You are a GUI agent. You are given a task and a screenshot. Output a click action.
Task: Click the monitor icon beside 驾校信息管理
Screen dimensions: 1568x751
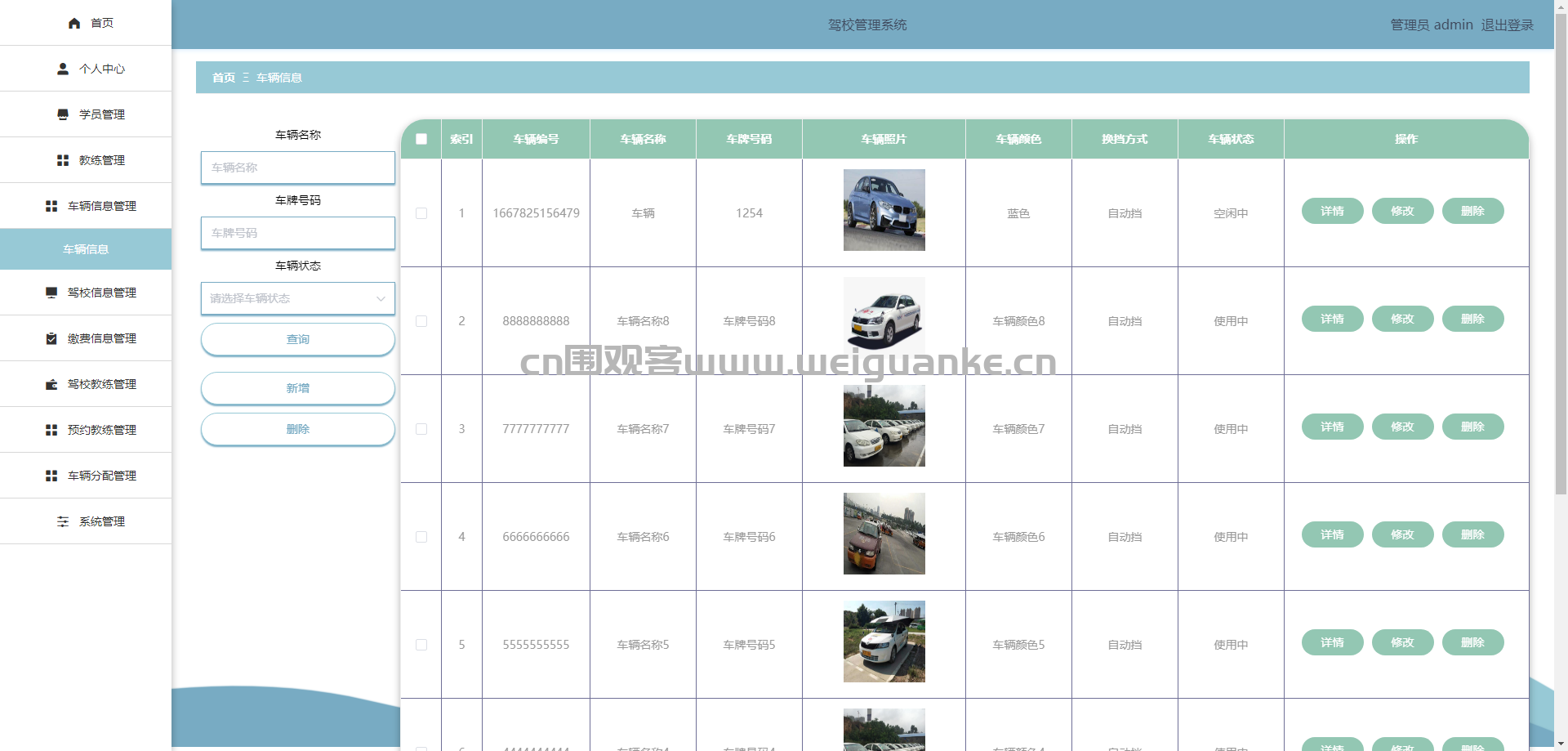coord(51,293)
